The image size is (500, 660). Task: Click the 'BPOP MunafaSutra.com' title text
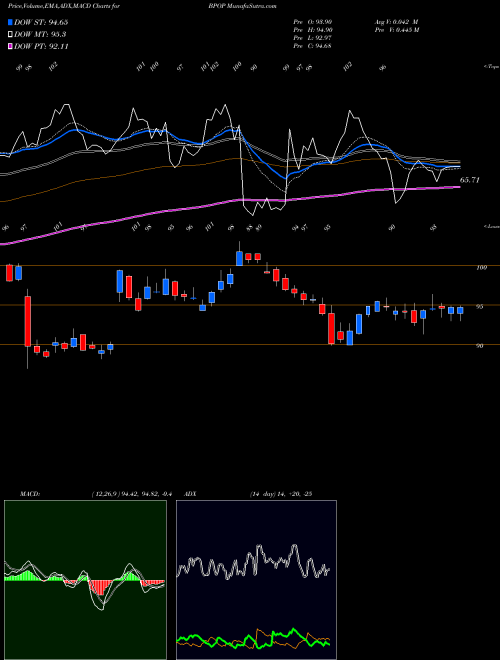[x=243, y=7]
